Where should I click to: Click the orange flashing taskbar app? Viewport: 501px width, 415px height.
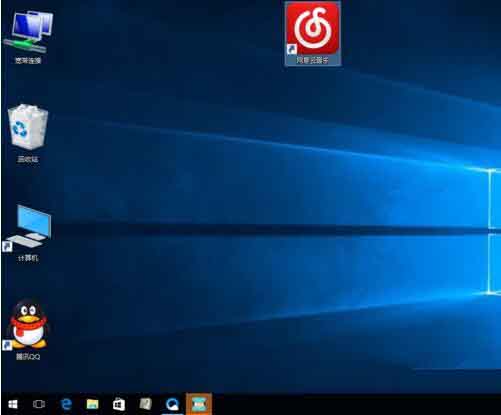click(199, 404)
